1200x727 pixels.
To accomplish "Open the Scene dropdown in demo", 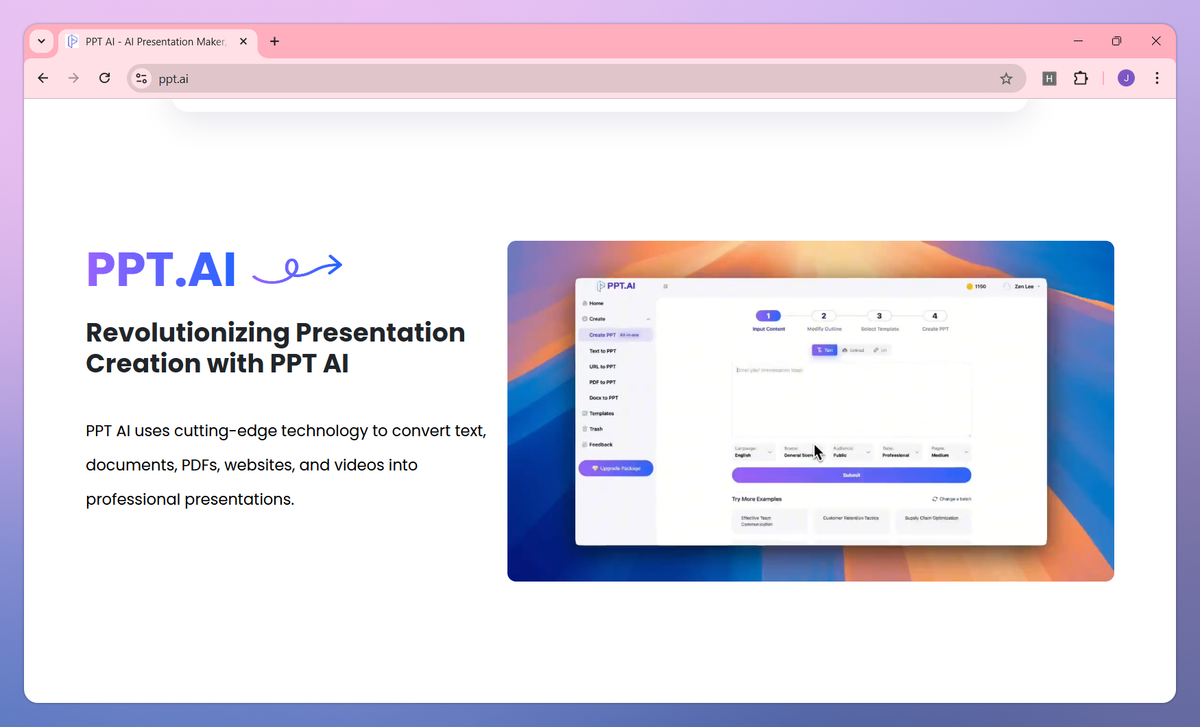I will (x=802, y=452).
